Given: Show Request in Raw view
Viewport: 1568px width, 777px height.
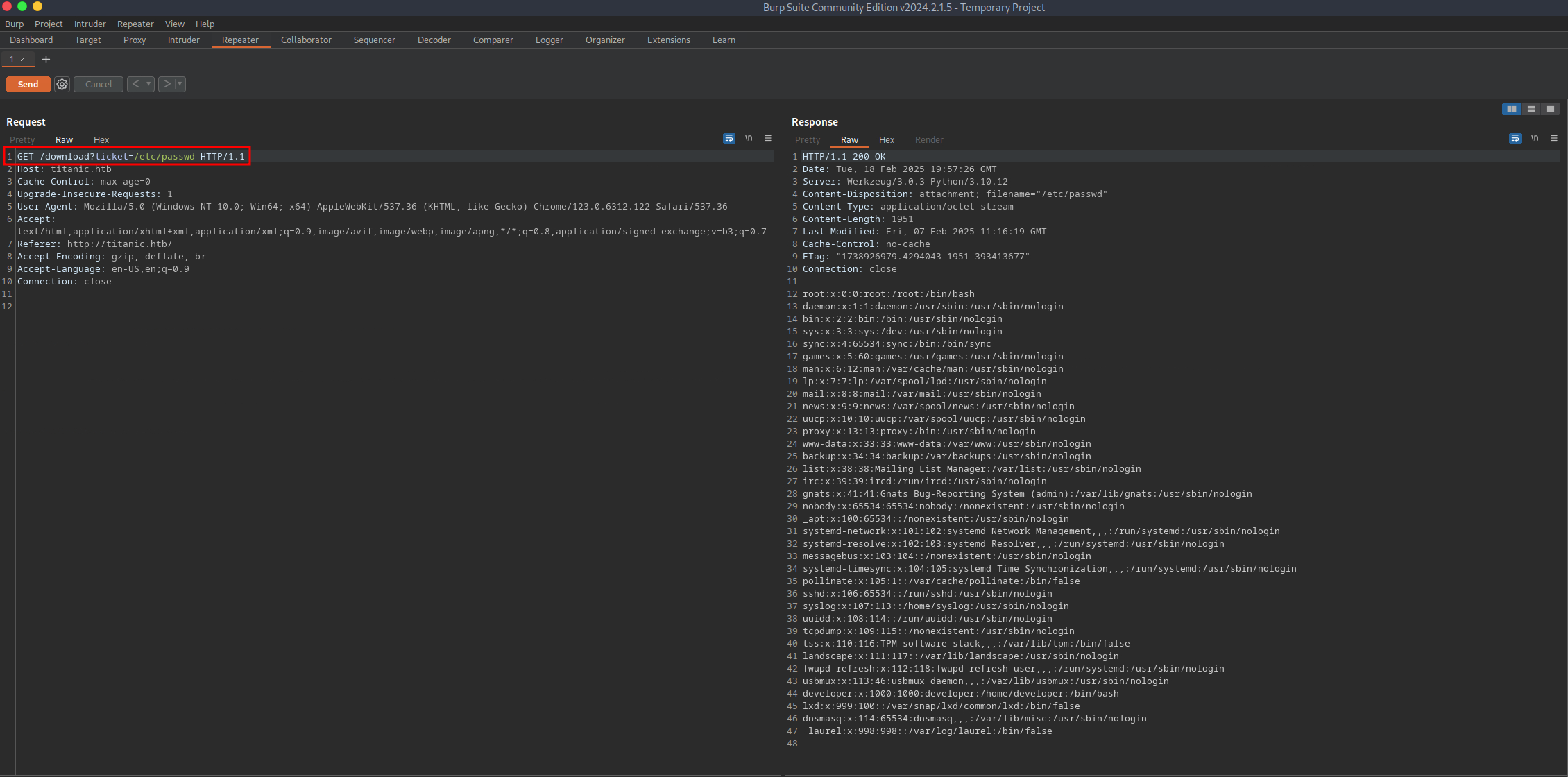Looking at the screenshot, I should [64, 139].
